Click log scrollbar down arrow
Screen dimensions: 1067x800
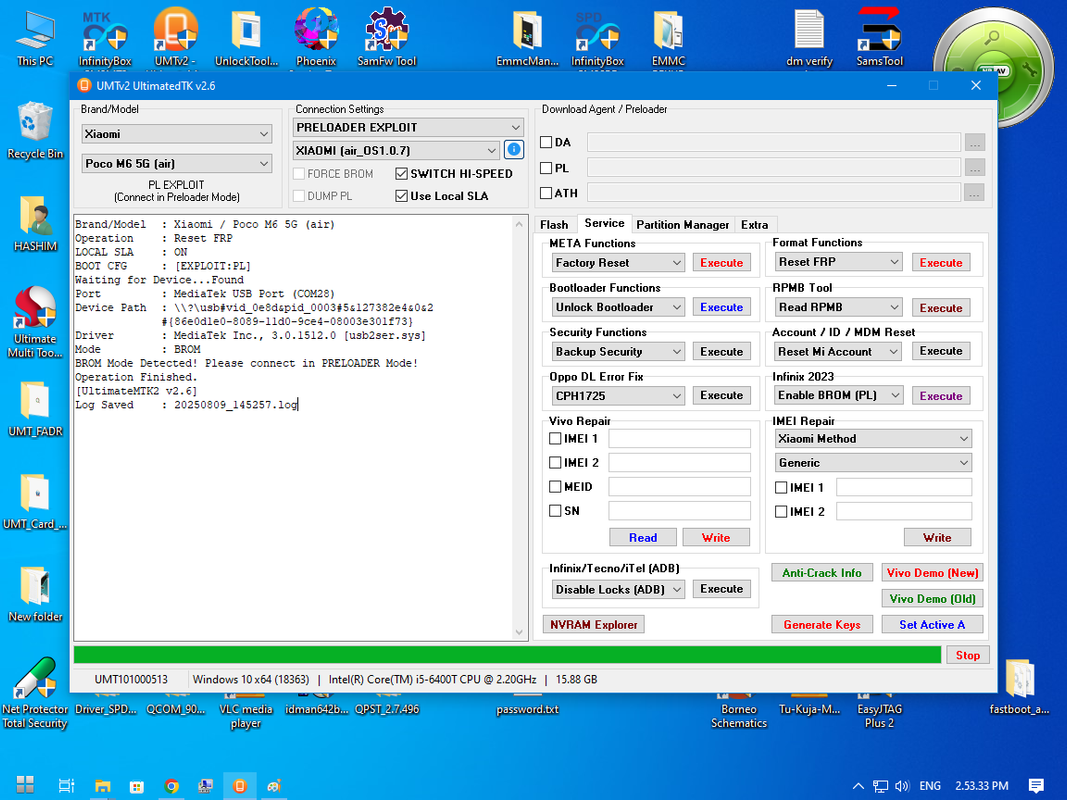[x=519, y=633]
